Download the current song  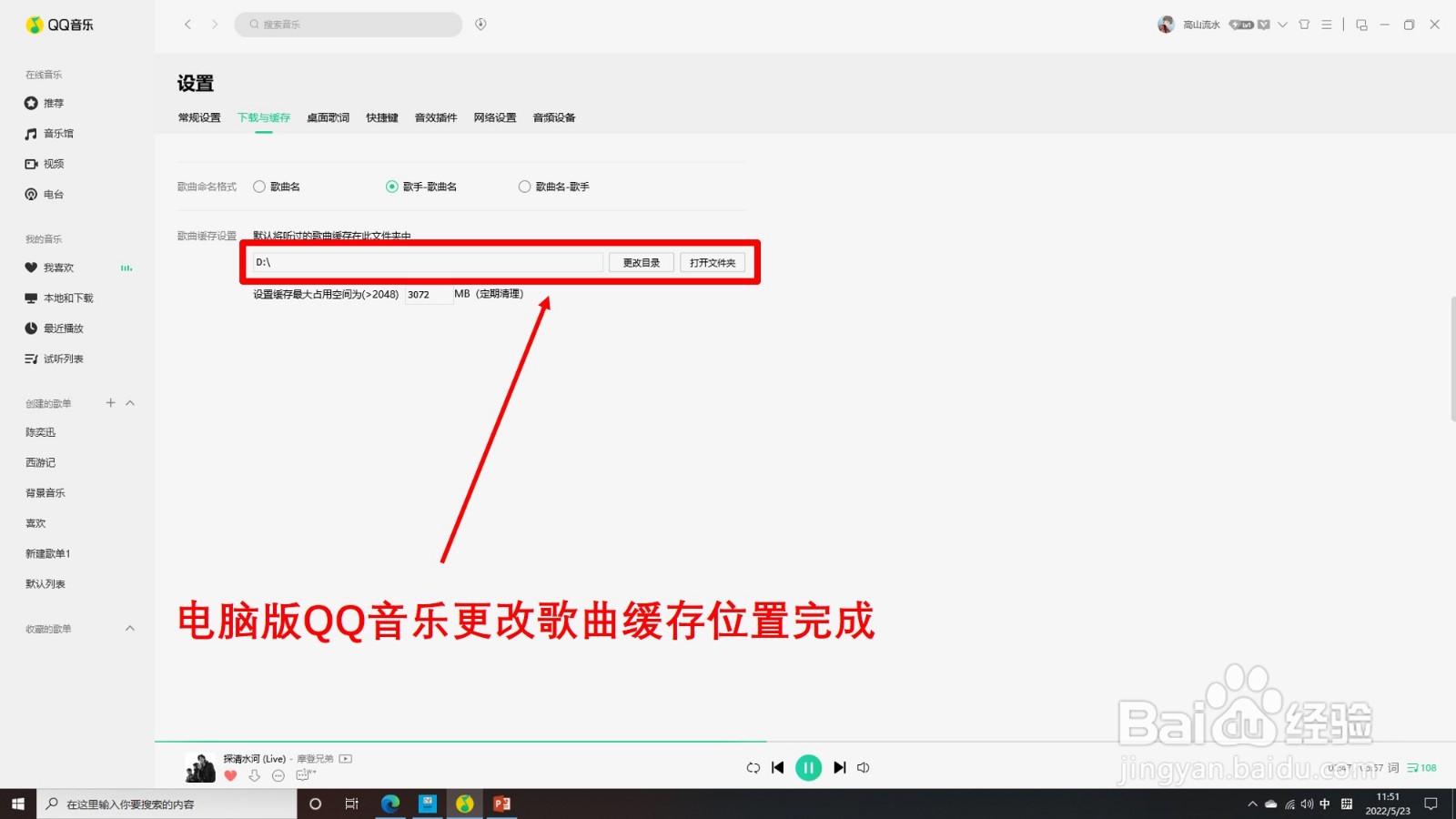[x=255, y=776]
